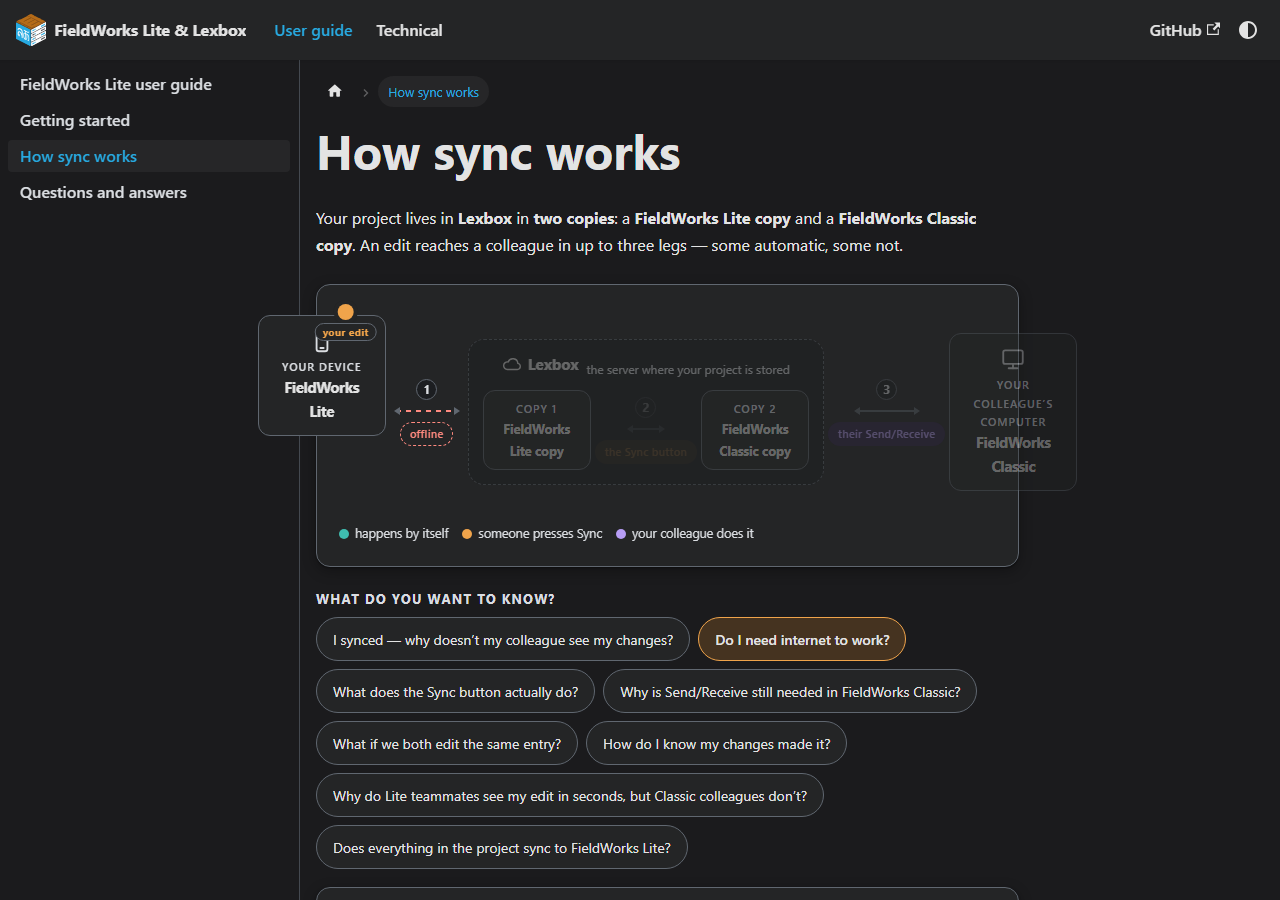Screen dimensions: 1280x900
Task: Click the bold word 'Lexbox' in the intro paragraph
Action: (485, 218)
